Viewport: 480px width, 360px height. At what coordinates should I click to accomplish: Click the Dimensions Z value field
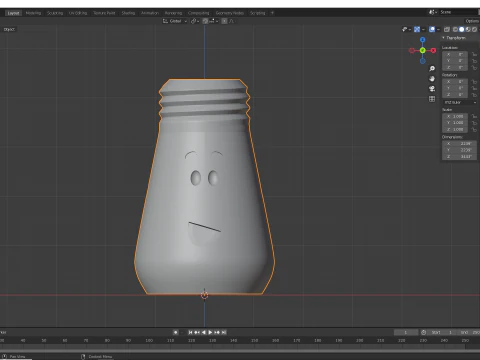[x=460, y=156]
